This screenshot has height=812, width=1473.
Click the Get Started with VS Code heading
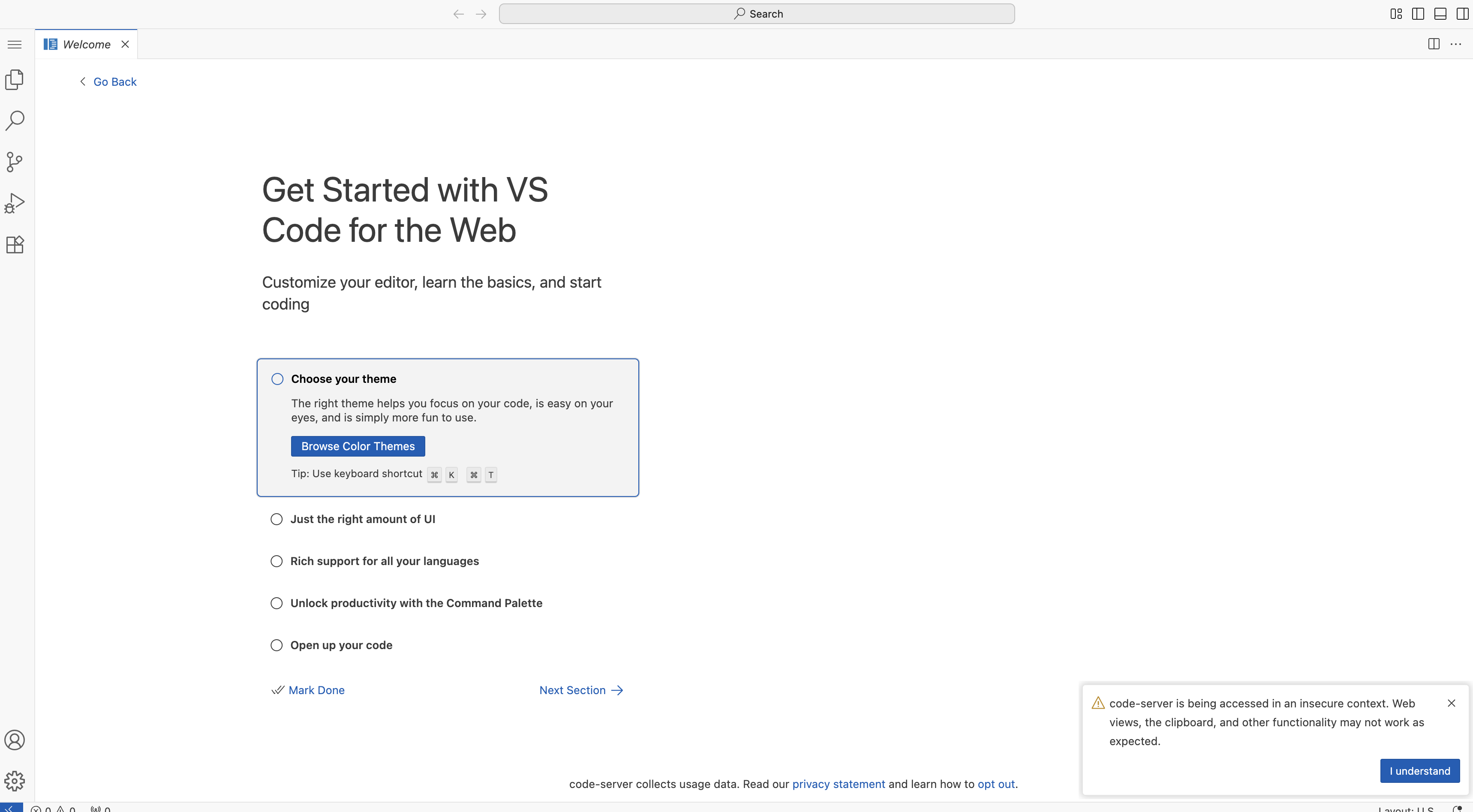click(x=405, y=210)
